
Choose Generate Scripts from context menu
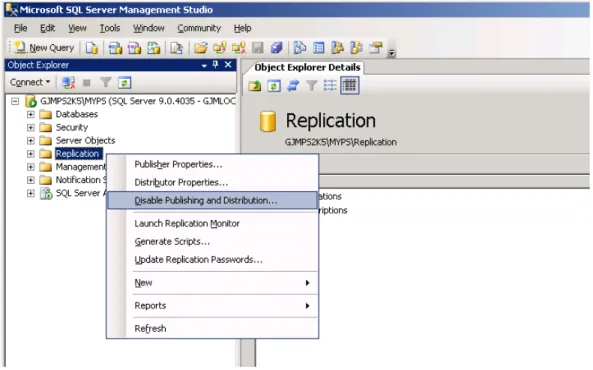[x=213, y=242]
